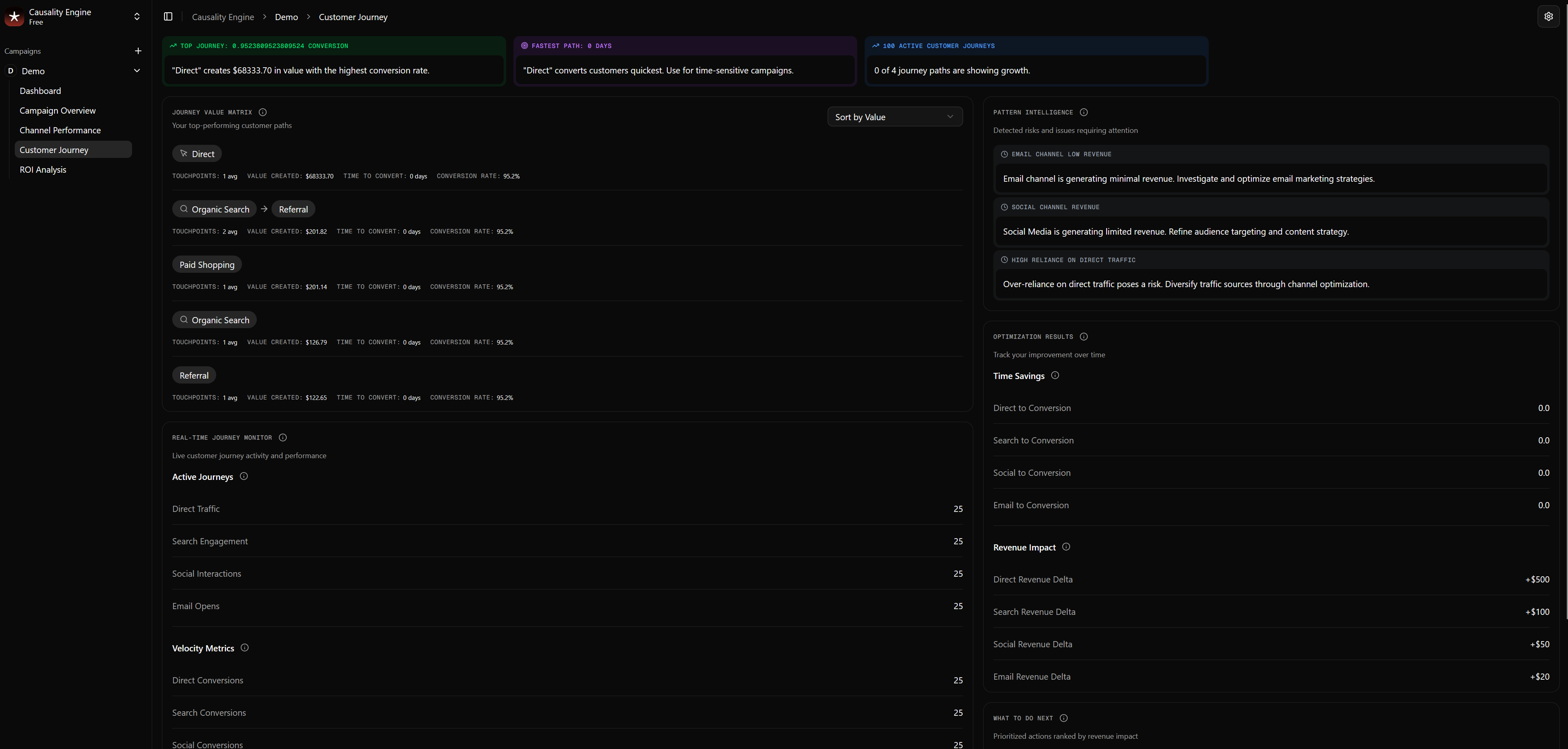Click the settings gear icon
The width and height of the screenshot is (1568, 749).
coord(1549,17)
